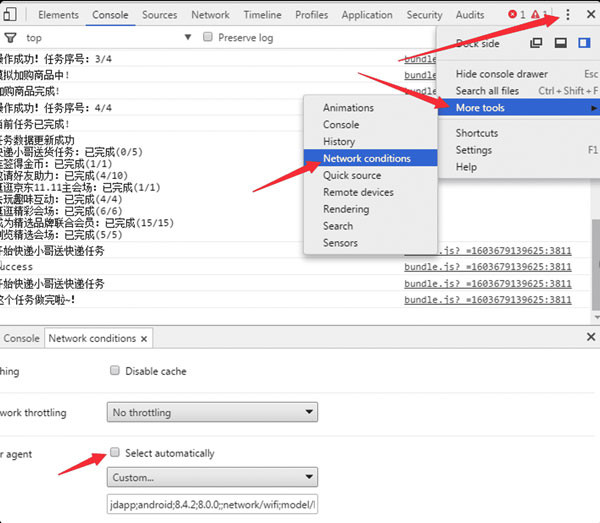Open the DevTools three-dots menu

pos(568,15)
